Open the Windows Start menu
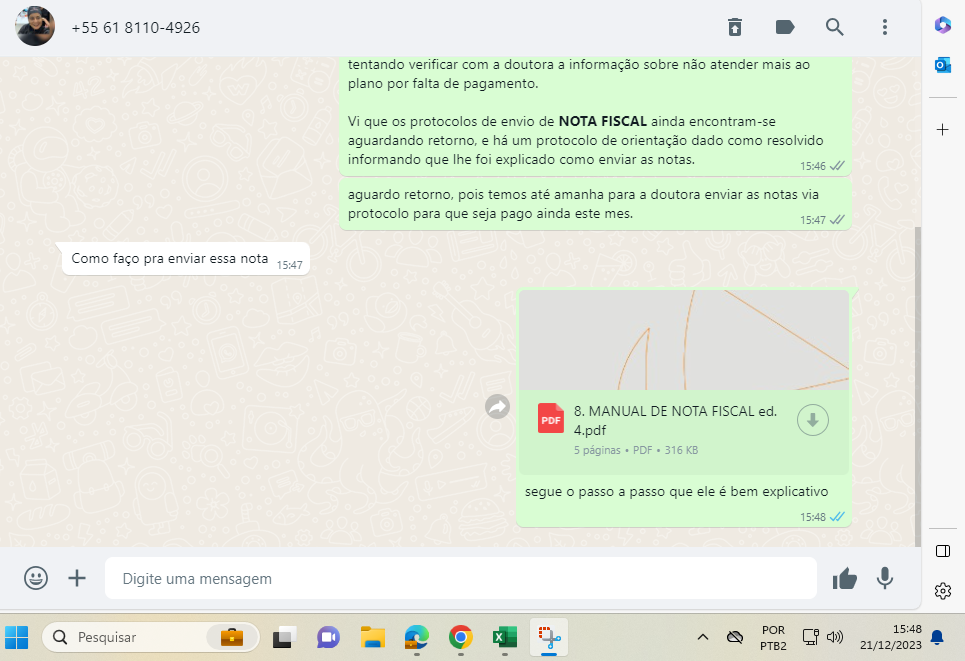 (x=17, y=637)
